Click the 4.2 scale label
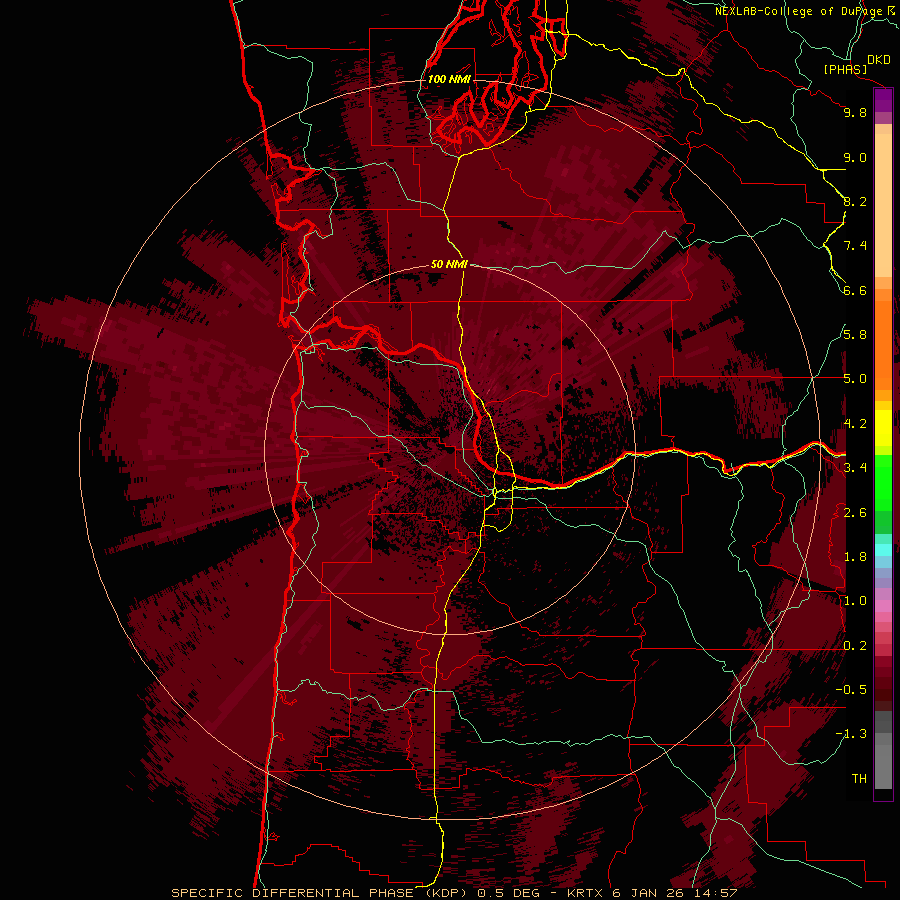This screenshot has height=900, width=900. click(x=855, y=424)
